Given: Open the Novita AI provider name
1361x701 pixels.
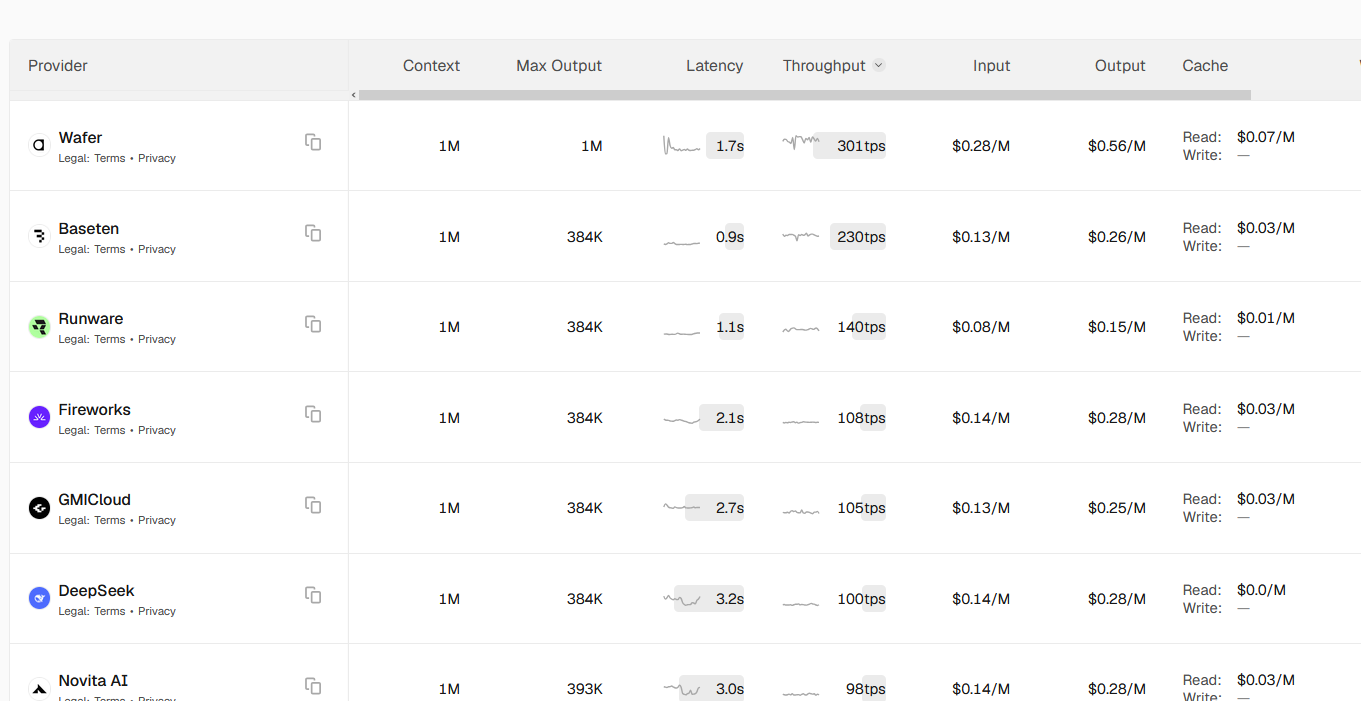Looking at the screenshot, I should pos(94,681).
